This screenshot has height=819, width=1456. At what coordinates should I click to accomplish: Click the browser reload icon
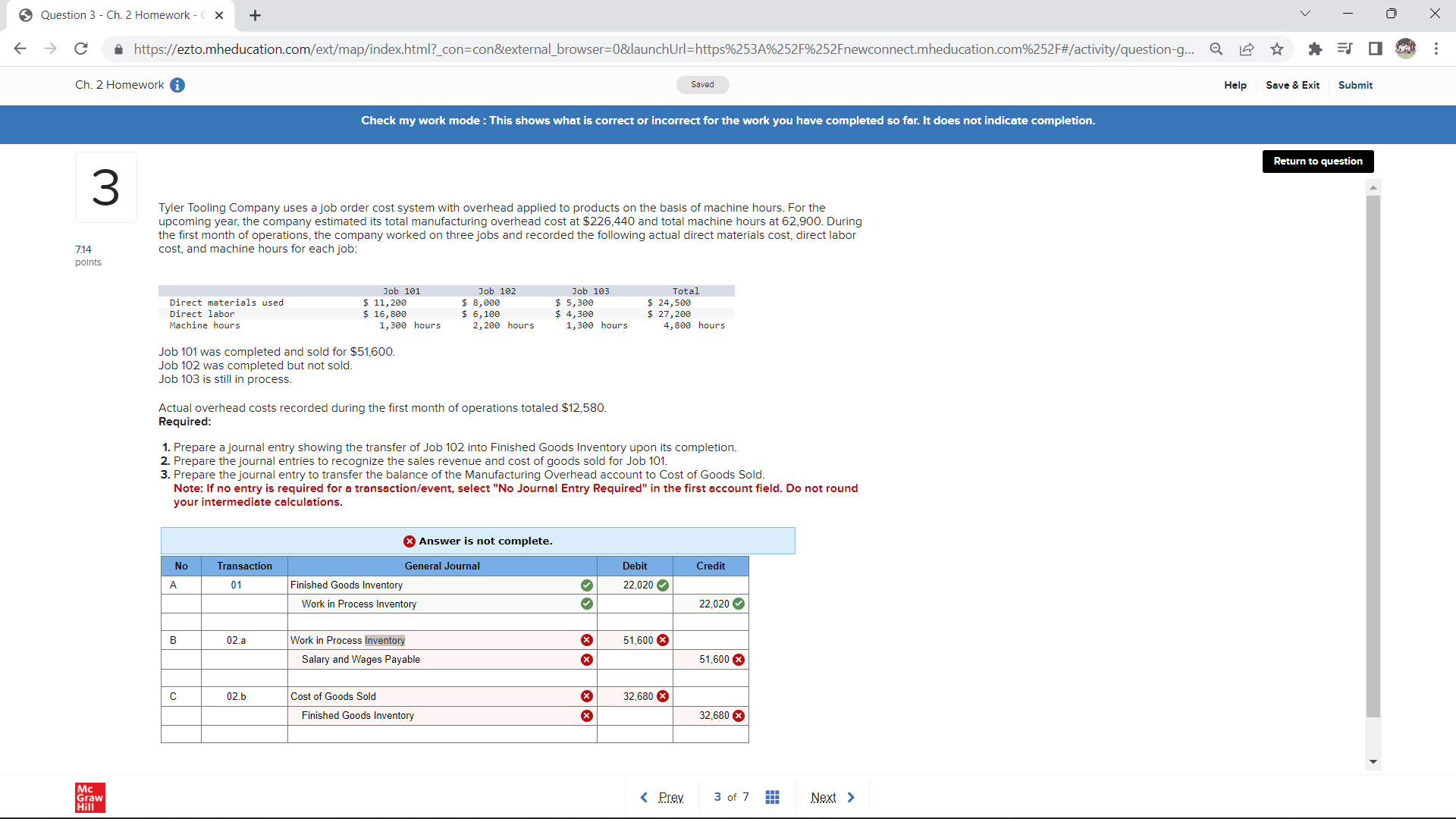pyautogui.click(x=81, y=49)
